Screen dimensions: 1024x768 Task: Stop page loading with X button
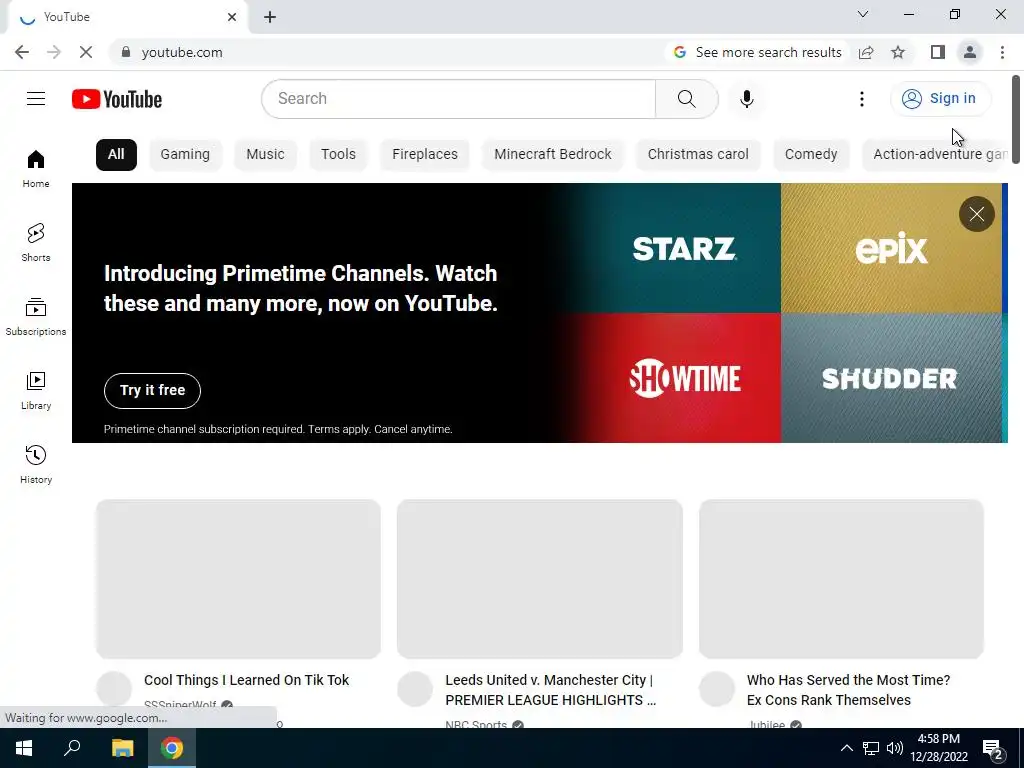coord(86,52)
